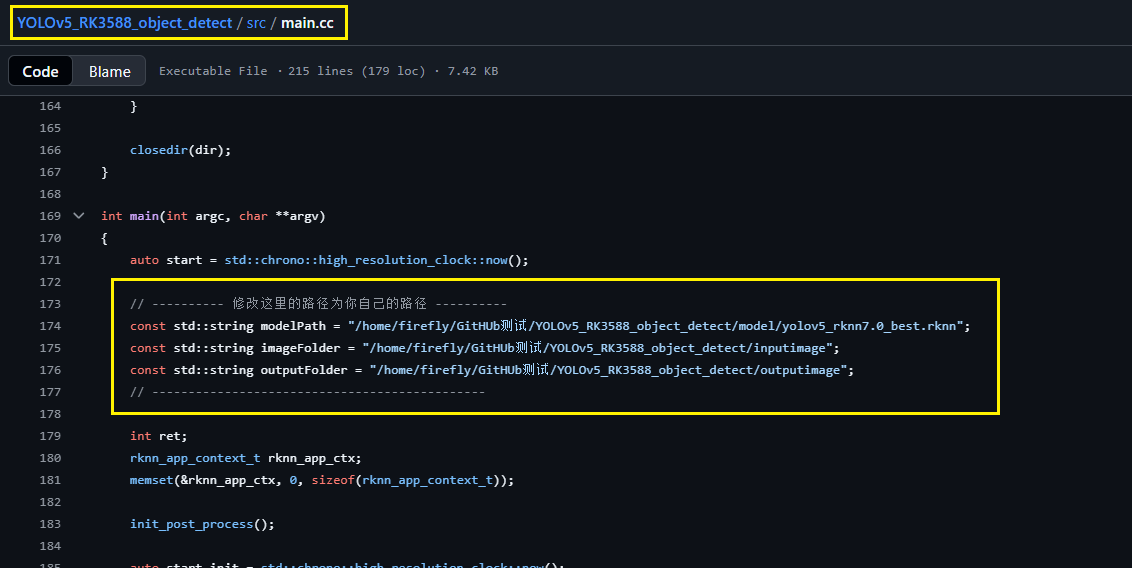Click the modelPath variable name
1132x568 pixels.
(x=293, y=326)
